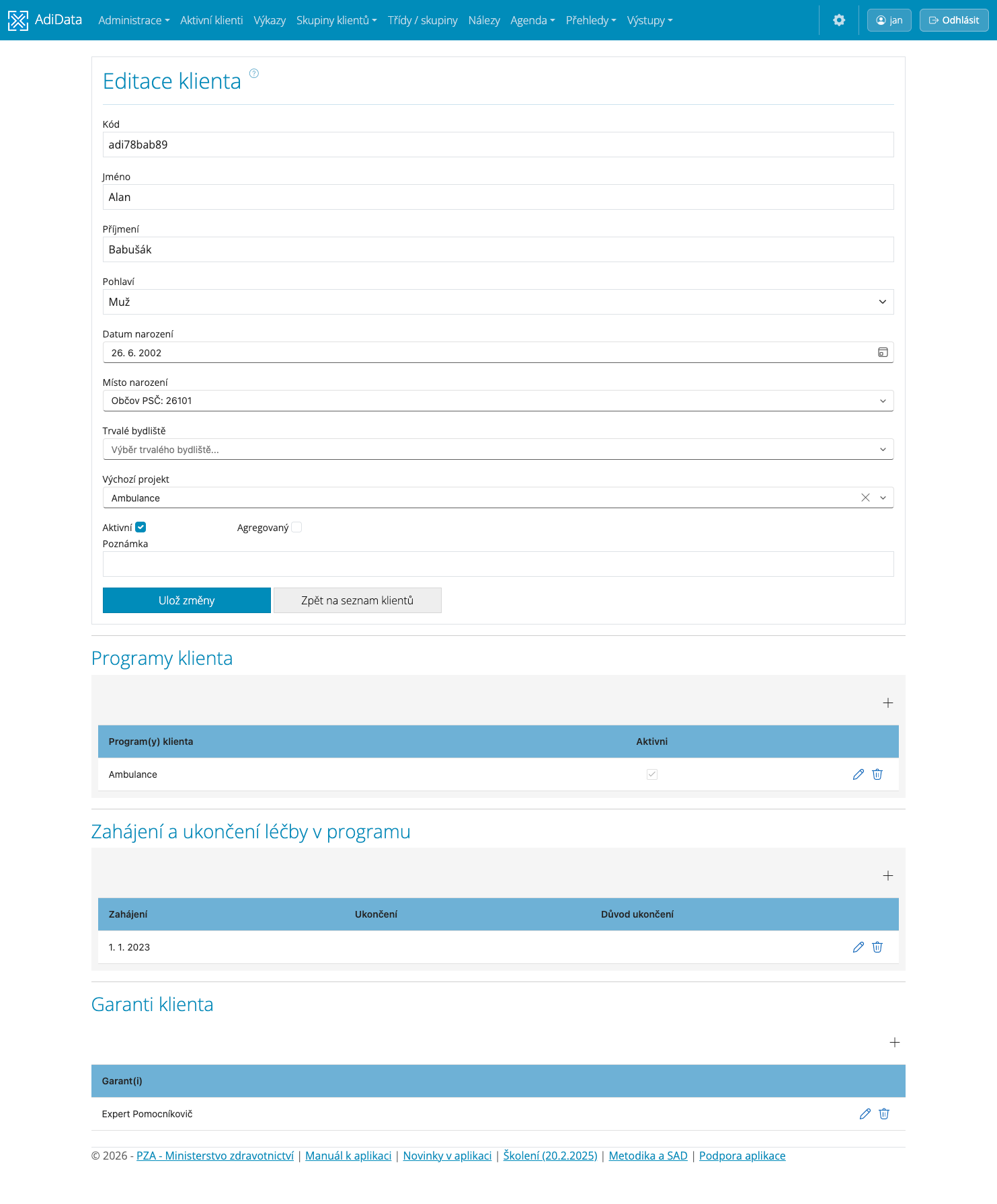Screen dimensions: 997x1204
Task: Open Třídy / skupiny page
Action: (423, 20)
